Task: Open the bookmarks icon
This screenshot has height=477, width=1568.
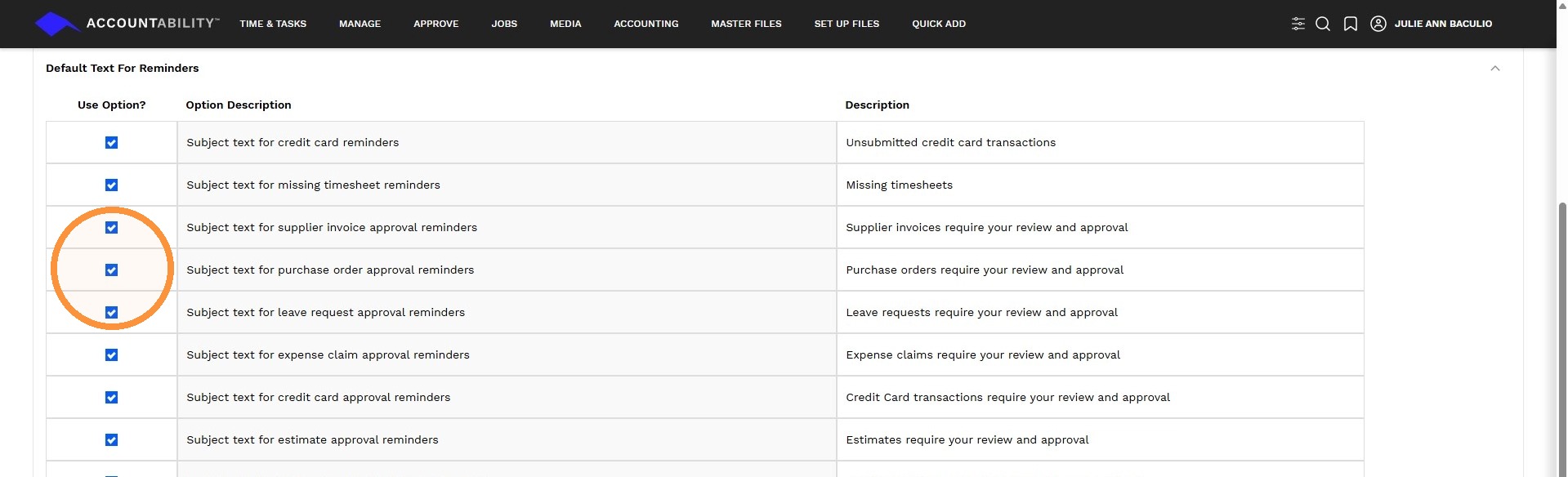Action: pos(1351,24)
